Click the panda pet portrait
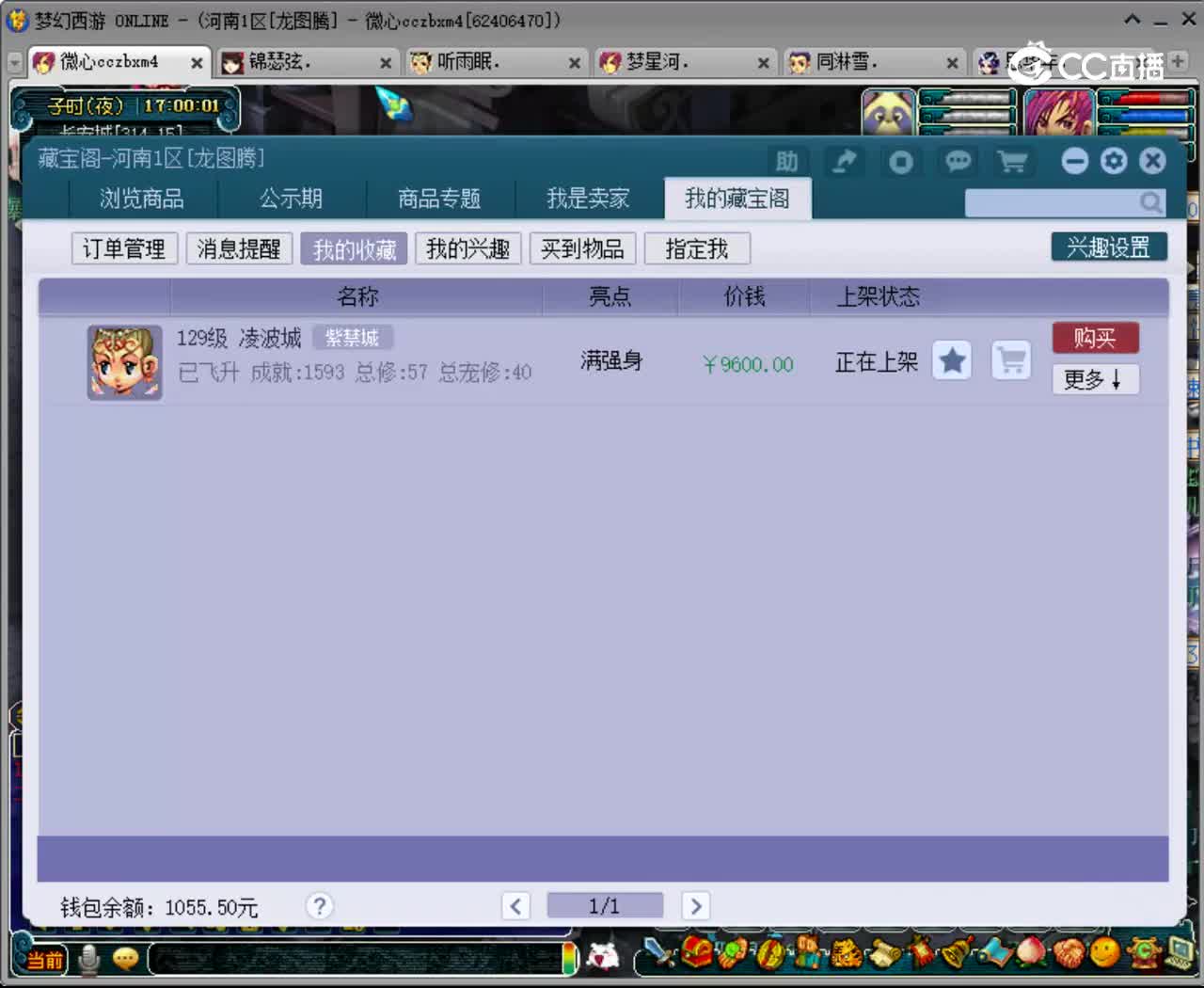The width and height of the screenshot is (1204, 988). pyautogui.click(x=888, y=114)
